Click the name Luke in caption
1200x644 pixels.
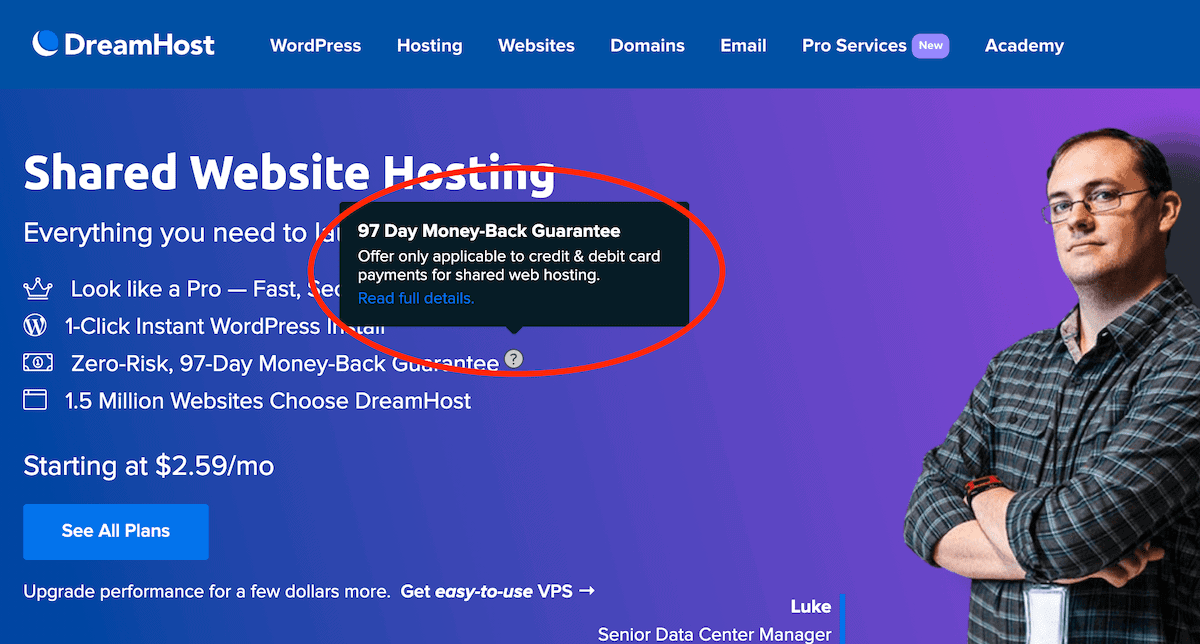pyautogui.click(x=810, y=607)
